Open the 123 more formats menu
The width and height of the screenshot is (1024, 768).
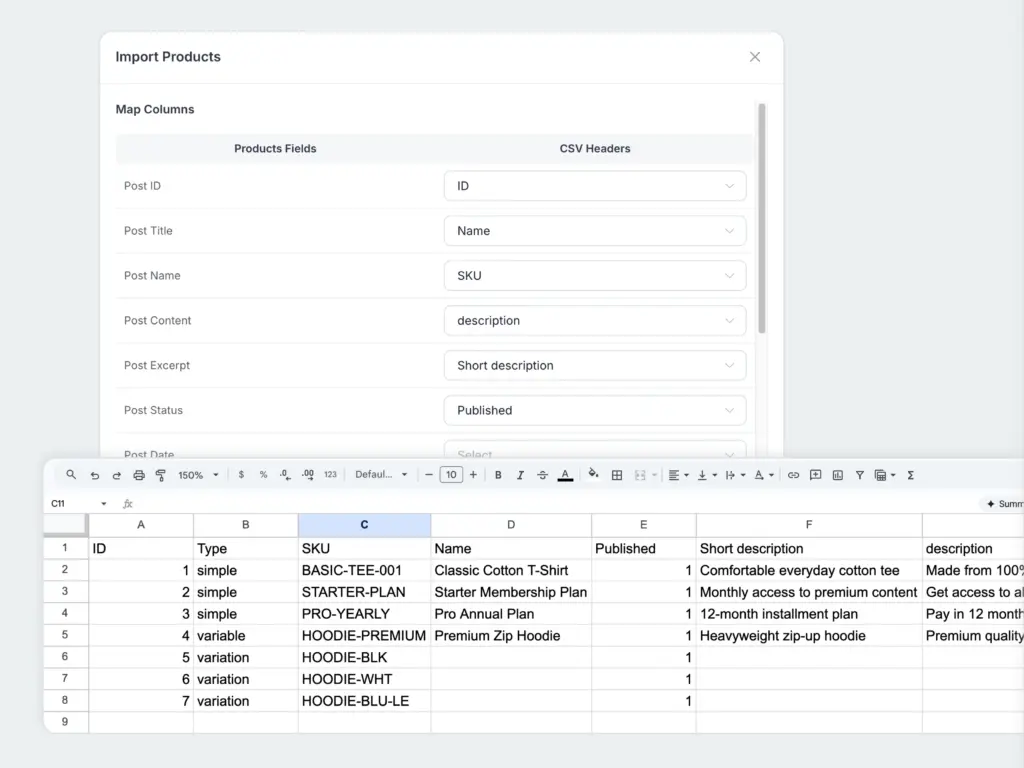(330, 475)
